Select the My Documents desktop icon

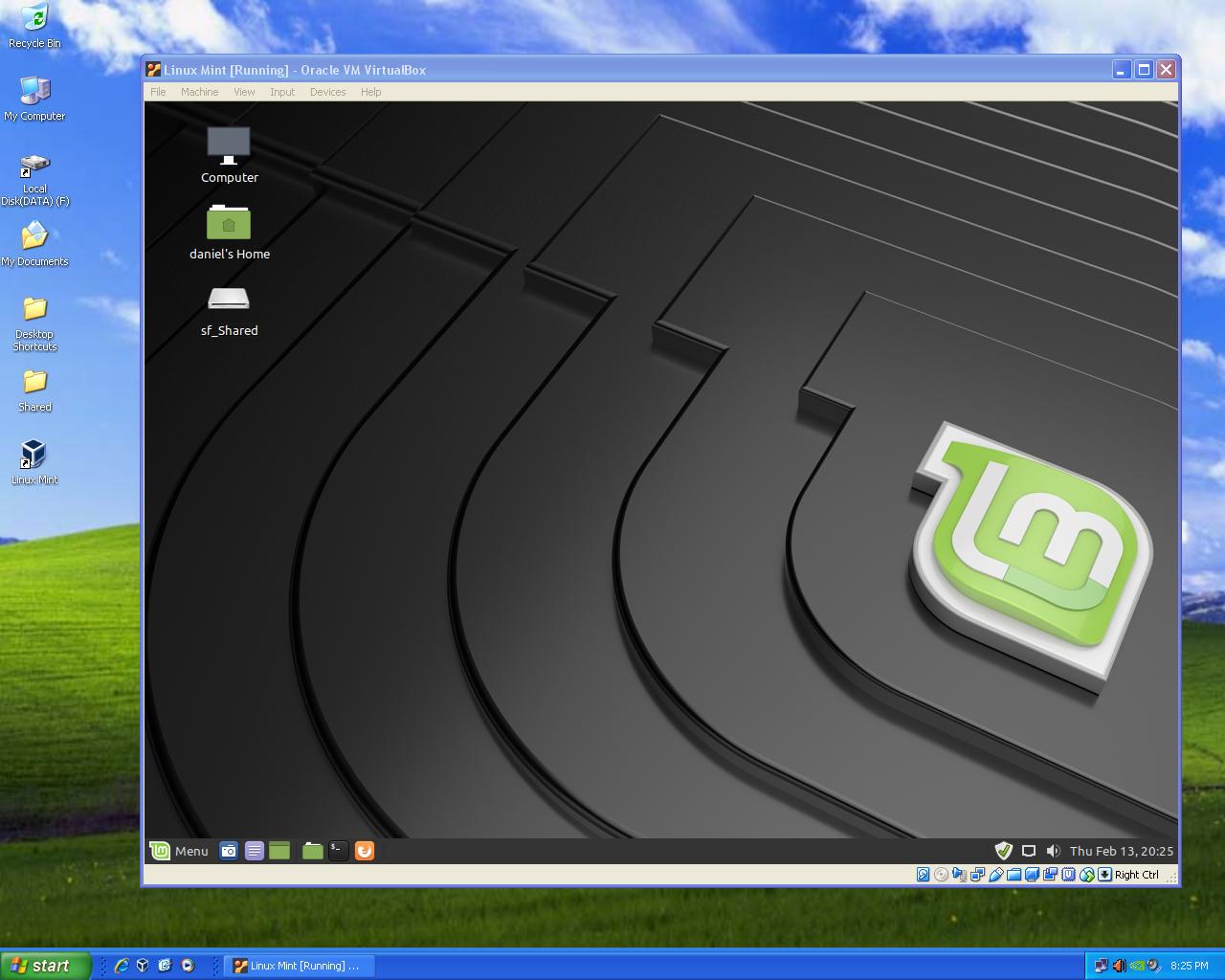(x=34, y=244)
